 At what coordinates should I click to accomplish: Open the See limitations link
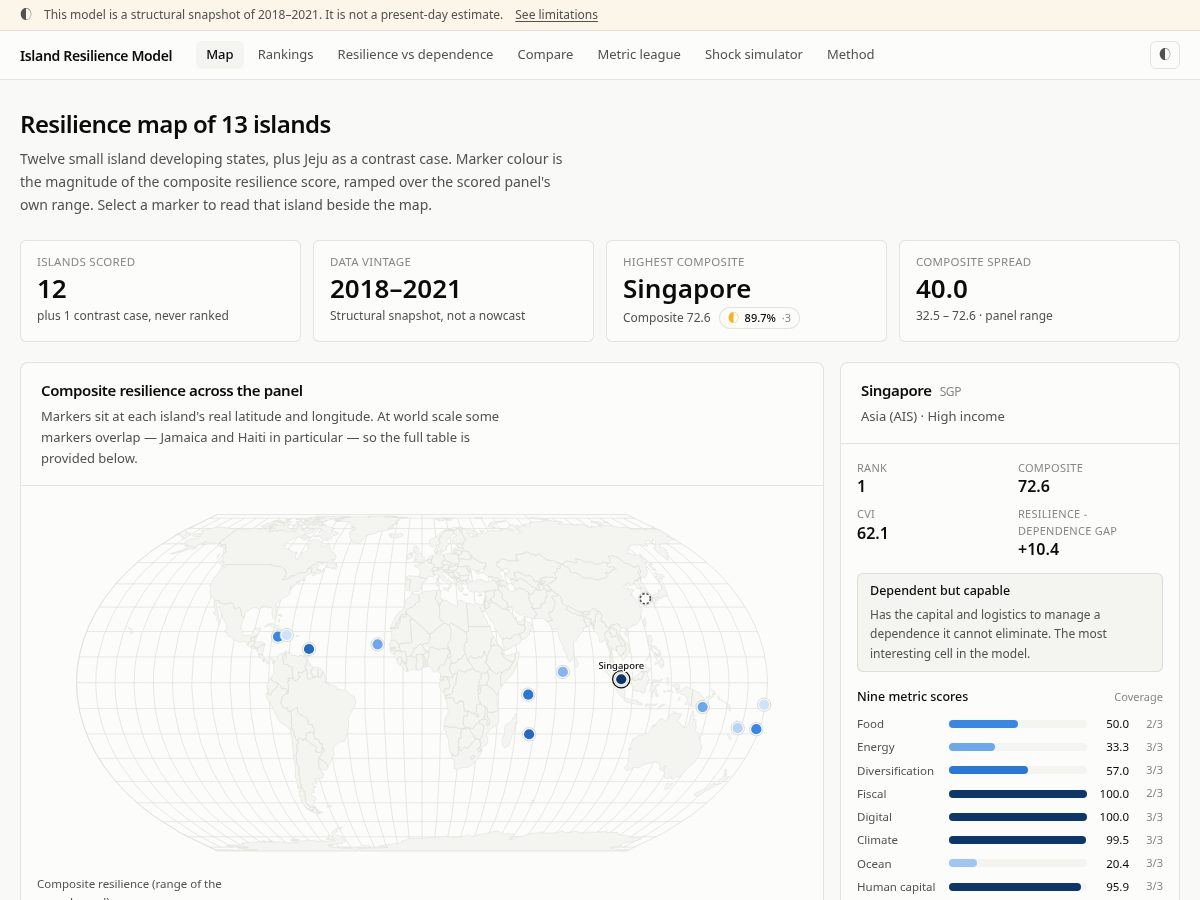[x=556, y=15]
